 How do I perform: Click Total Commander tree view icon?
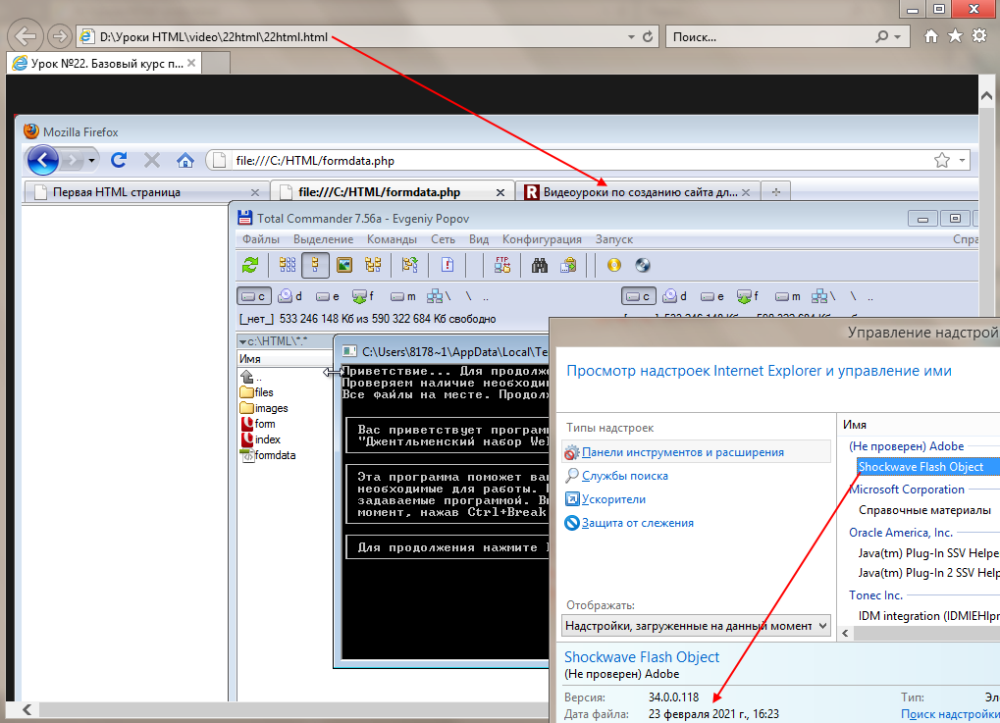pyautogui.click(x=373, y=265)
